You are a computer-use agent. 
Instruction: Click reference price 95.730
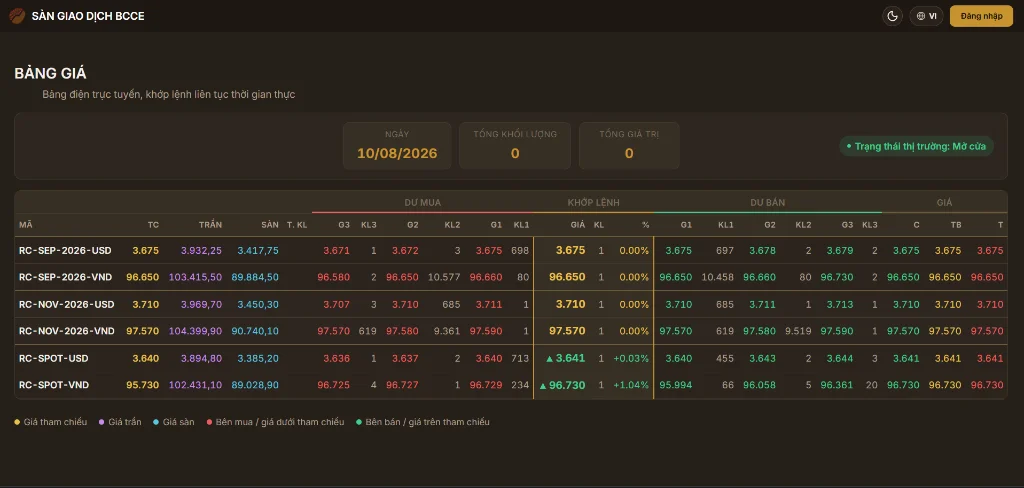tap(142, 385)
